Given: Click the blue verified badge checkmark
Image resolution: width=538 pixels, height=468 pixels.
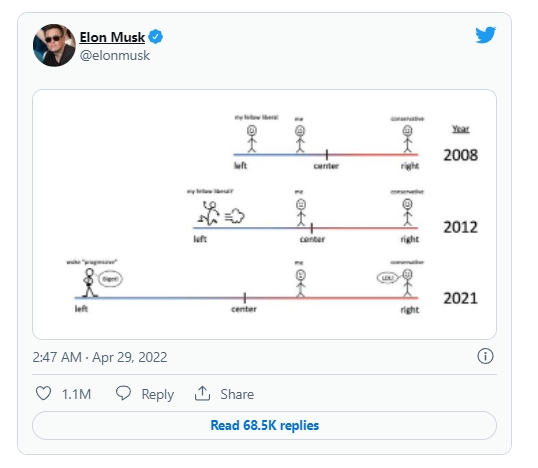Looking at the screenshot, I should tap(156, 37).
